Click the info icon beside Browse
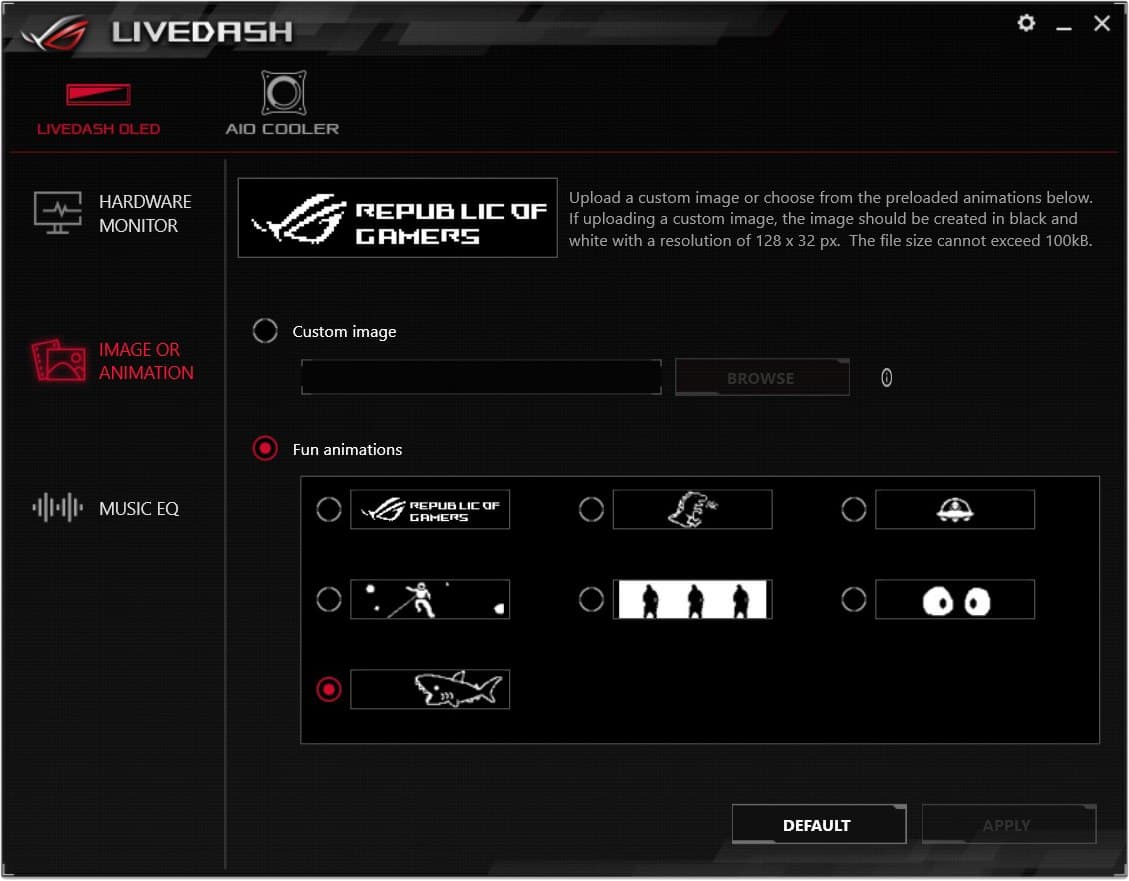The width and height of the screenshot is (1129, 881). [886, 378]
